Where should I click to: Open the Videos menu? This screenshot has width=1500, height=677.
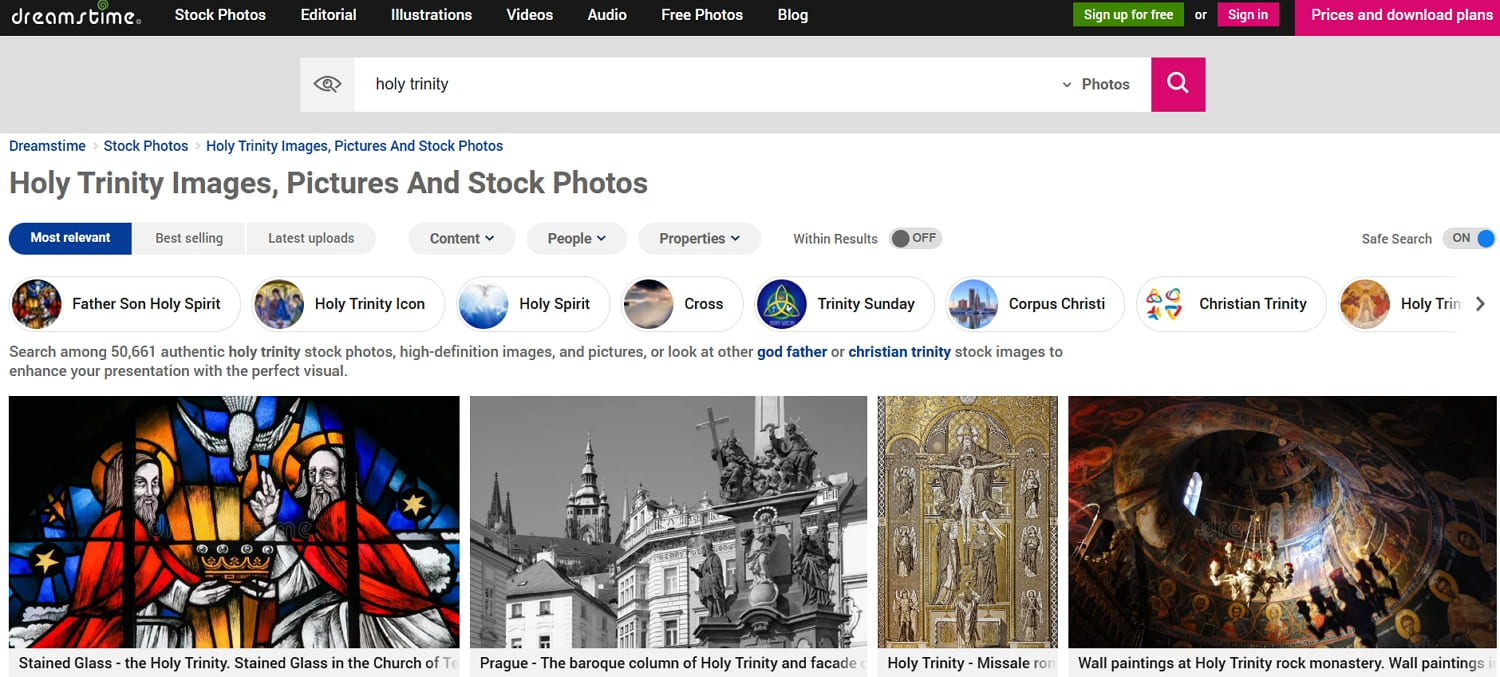pyautogui.click(x=530, y=15)
